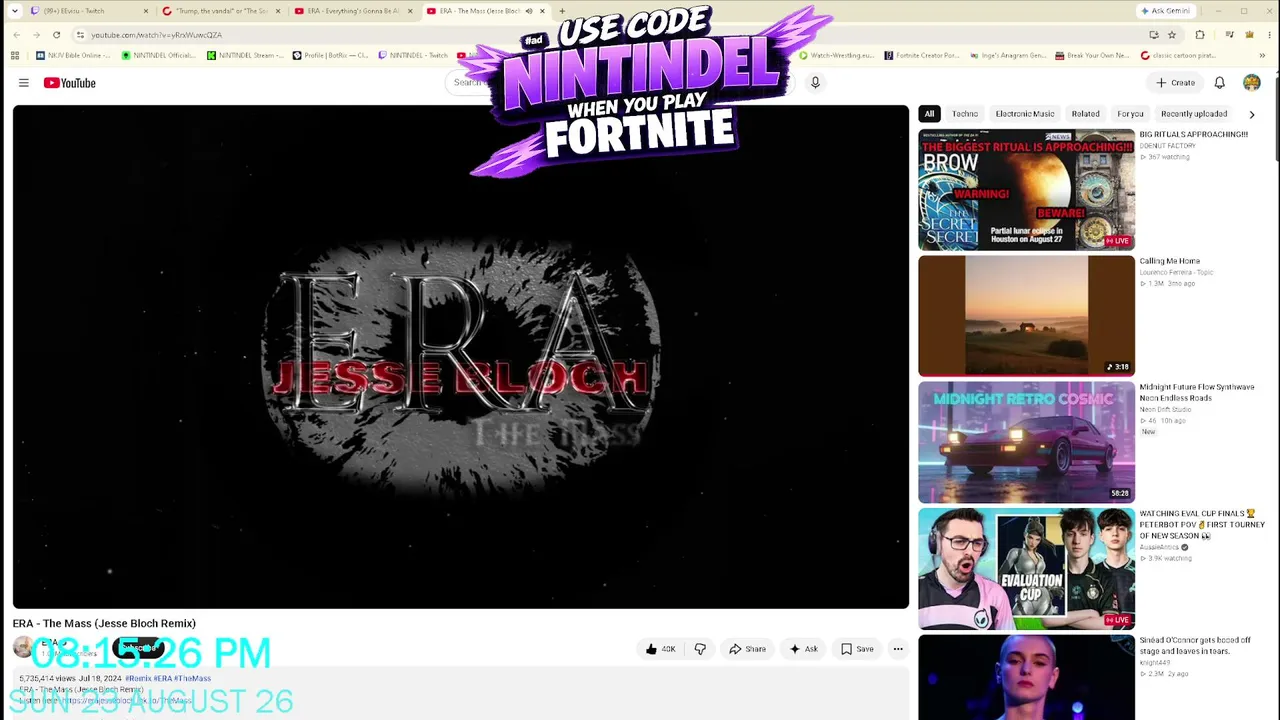Open YouTube notifications bell
This screenshot has height=720, width=1280.
pos(1219,83)
